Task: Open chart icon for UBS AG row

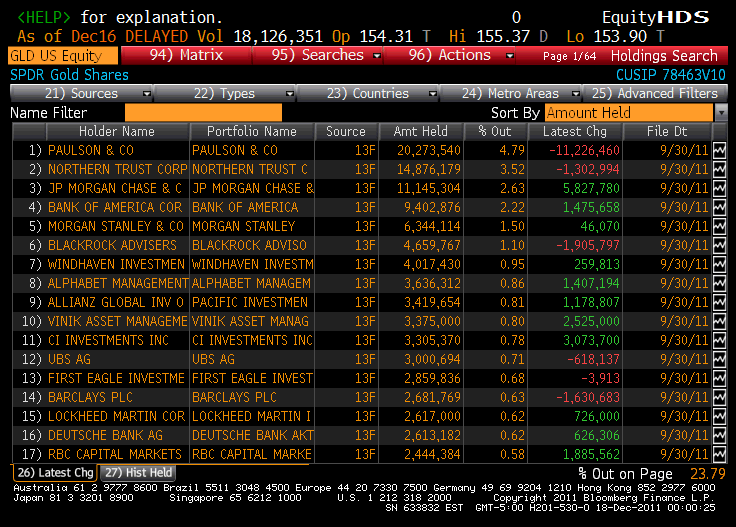Action: (x=720, y=359)
